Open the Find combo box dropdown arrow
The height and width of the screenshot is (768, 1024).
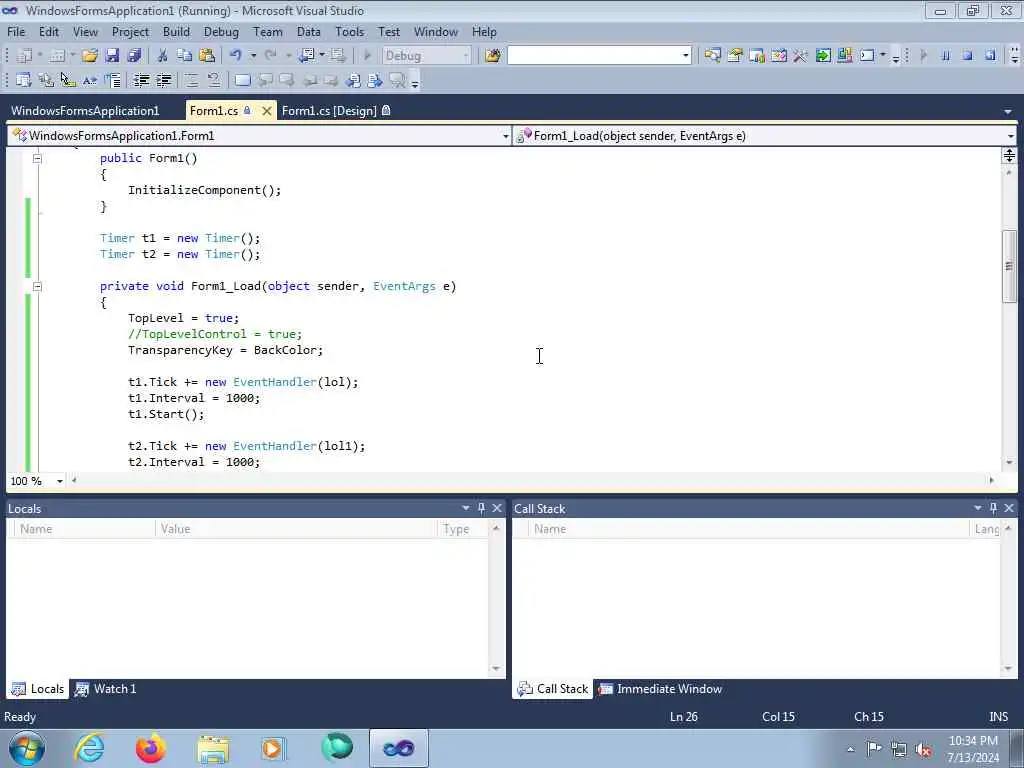coord(685,56)
